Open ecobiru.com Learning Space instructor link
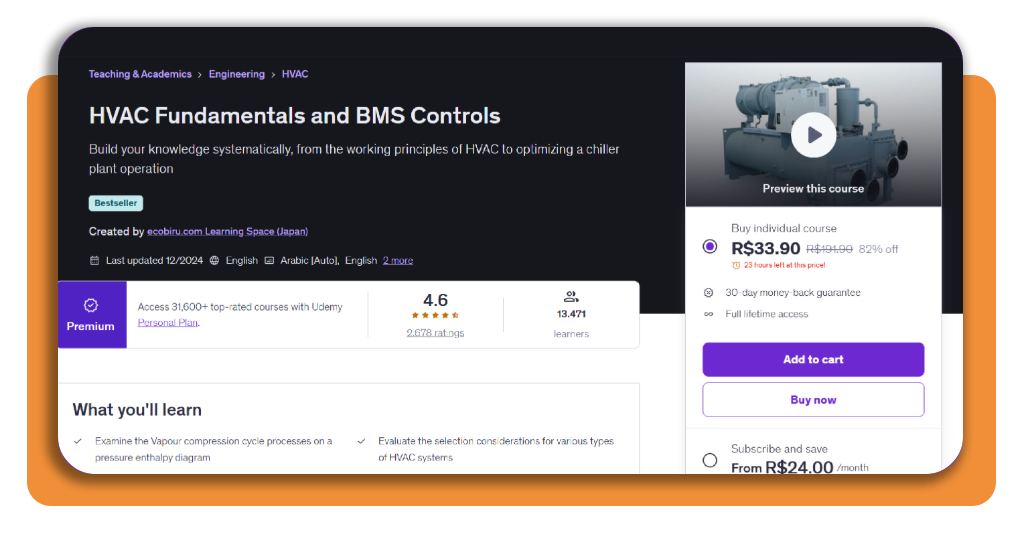Screen dimensions: 1024x536 227,231
